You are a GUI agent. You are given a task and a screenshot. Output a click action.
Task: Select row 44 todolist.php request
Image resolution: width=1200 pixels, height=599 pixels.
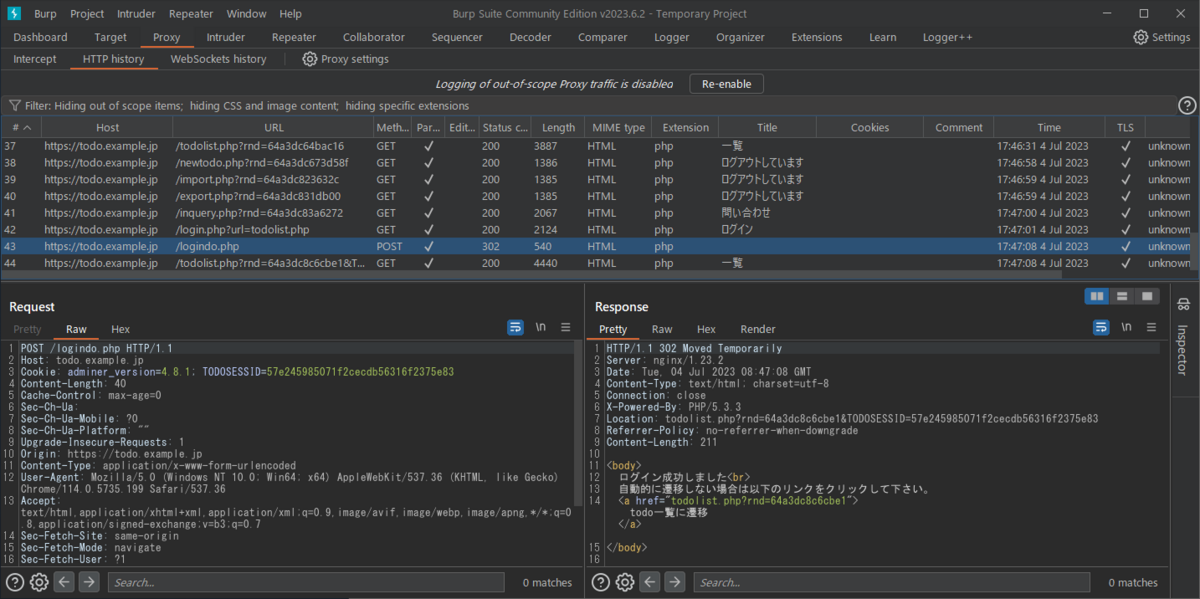pos(594,262)
